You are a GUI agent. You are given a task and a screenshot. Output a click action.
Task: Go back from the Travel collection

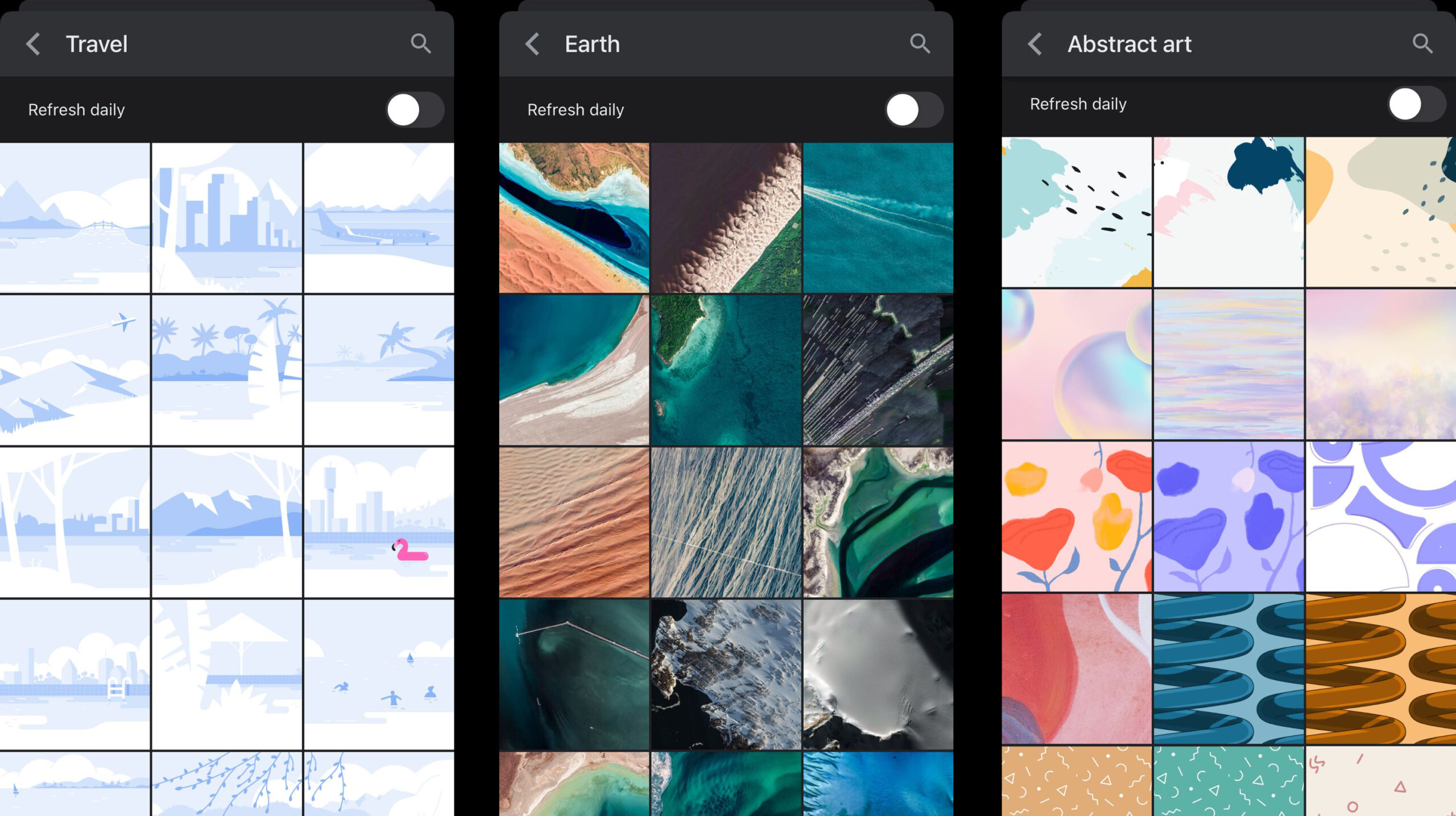pyautogui.click(x=34, y=44)
